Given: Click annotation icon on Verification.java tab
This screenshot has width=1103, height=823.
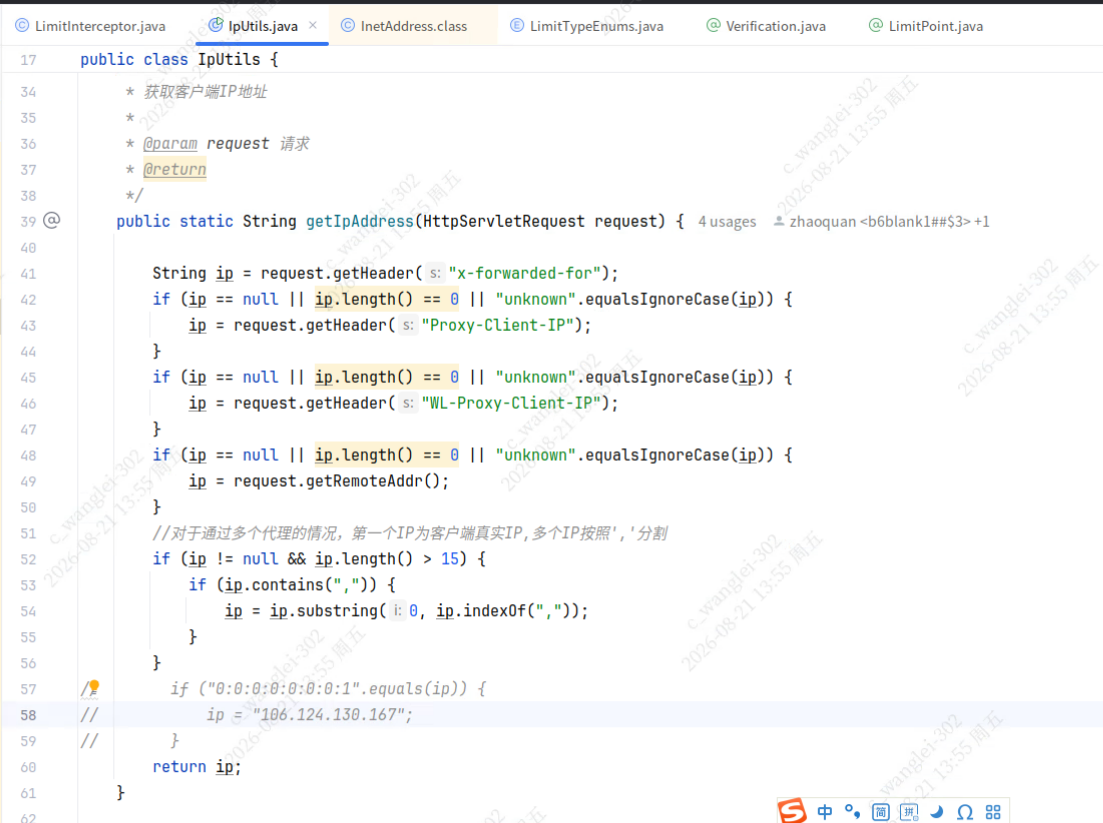Looking at the screenshot, I should point(713,26).
